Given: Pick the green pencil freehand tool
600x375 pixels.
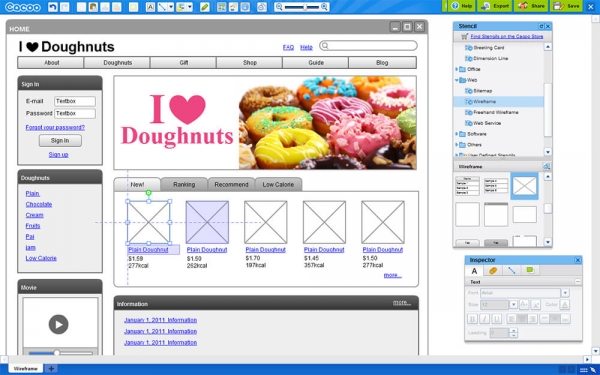Looking at the screenshot, I should click(205, 7).
